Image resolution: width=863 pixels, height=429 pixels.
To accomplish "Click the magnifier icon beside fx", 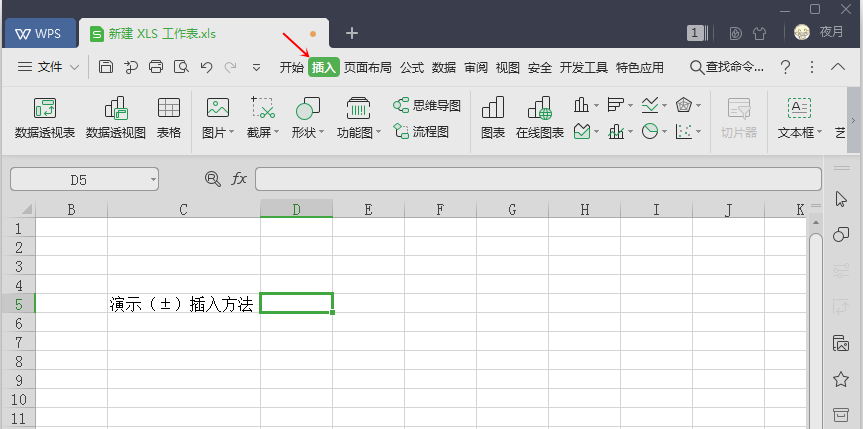I will 212,178.
